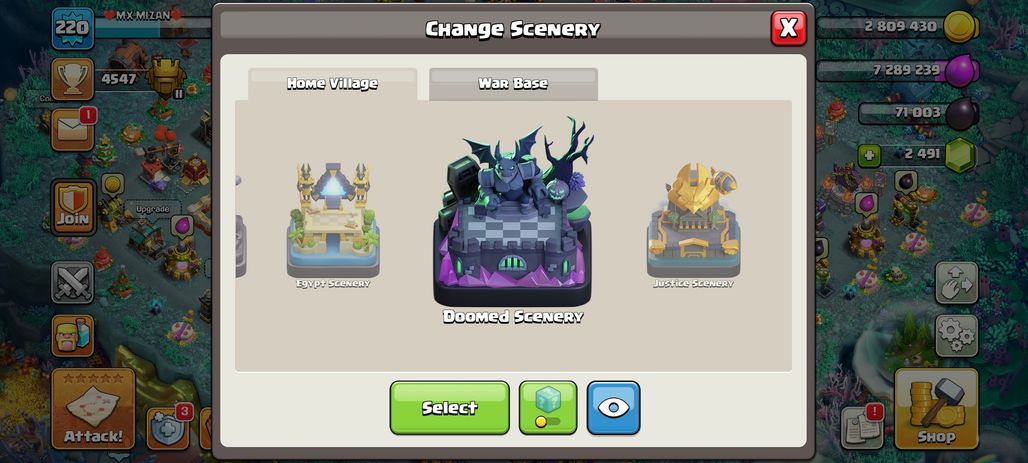Open the Shop with hammer icon
This screenshot has width=1028, height=463.
(x=936, y=409)
